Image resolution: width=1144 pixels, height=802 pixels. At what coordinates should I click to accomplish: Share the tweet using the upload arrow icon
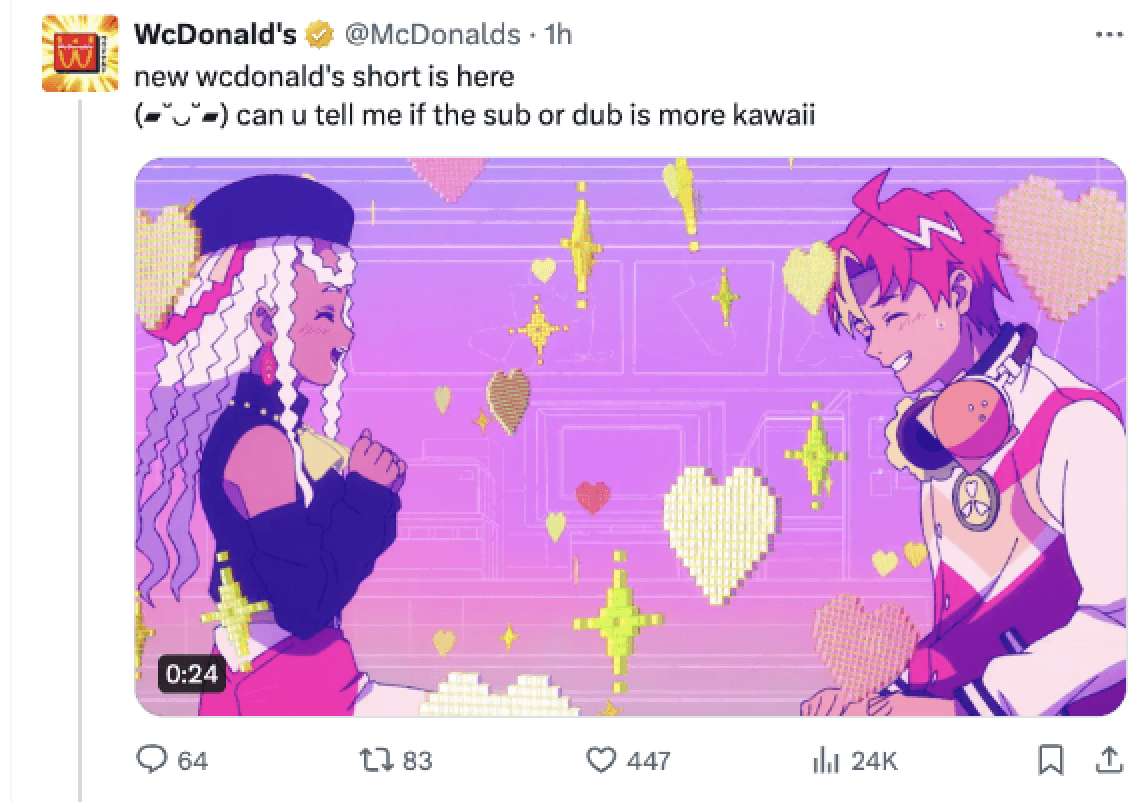tap(1109, 759)
